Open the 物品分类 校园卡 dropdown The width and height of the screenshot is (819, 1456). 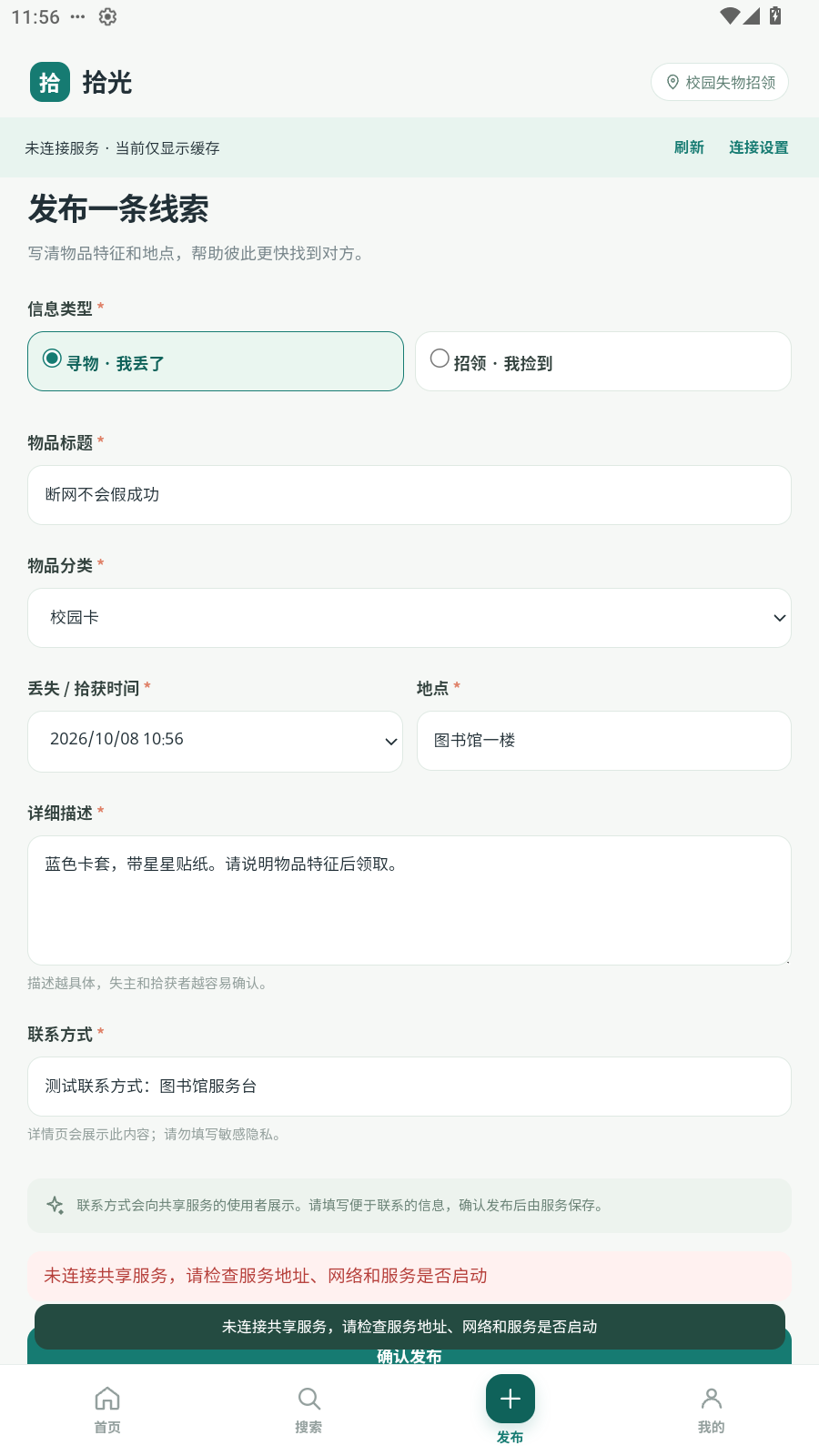pyautogui.click(x=409, y=618)
